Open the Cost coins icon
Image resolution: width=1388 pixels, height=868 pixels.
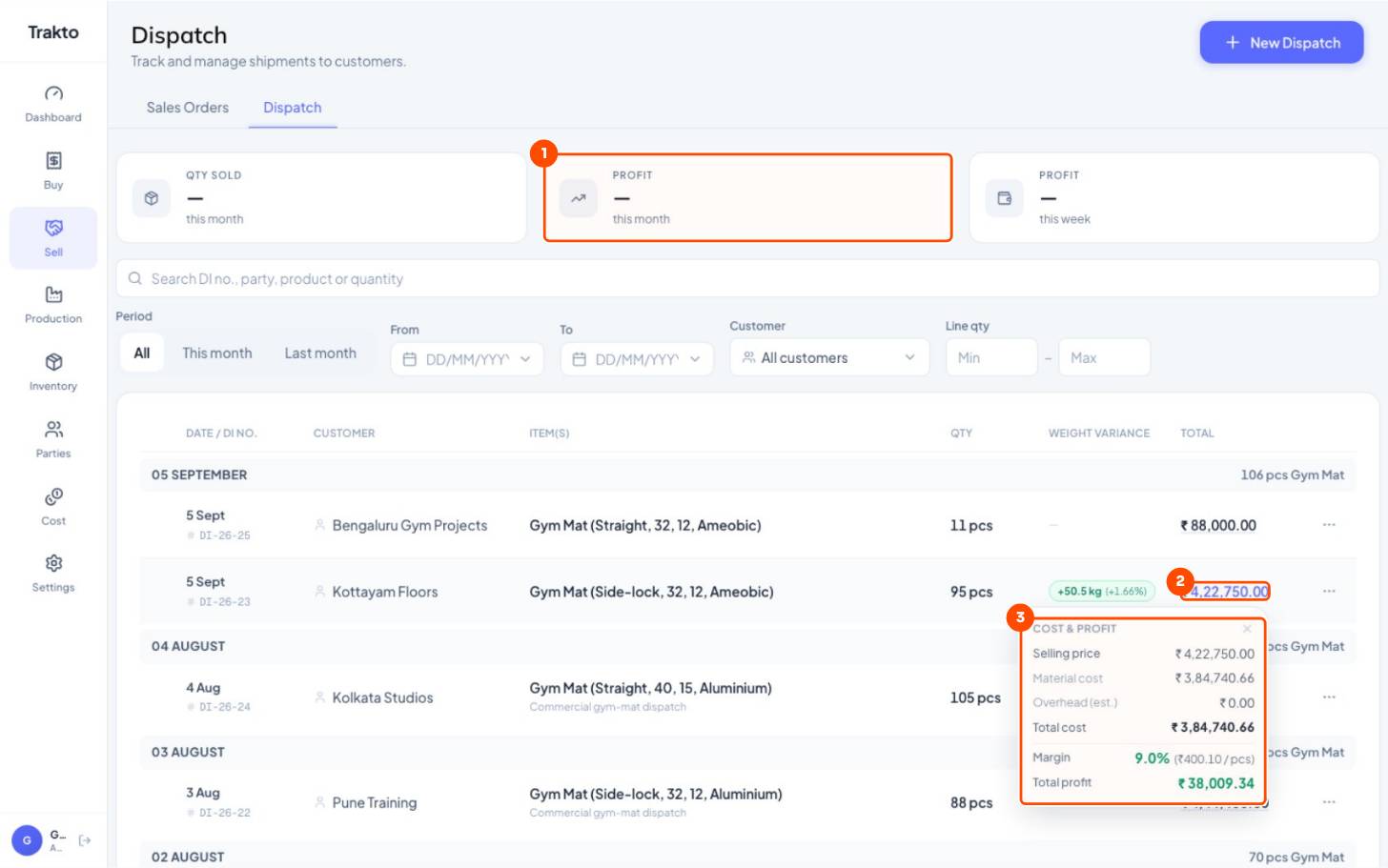[x=53, y=496]
